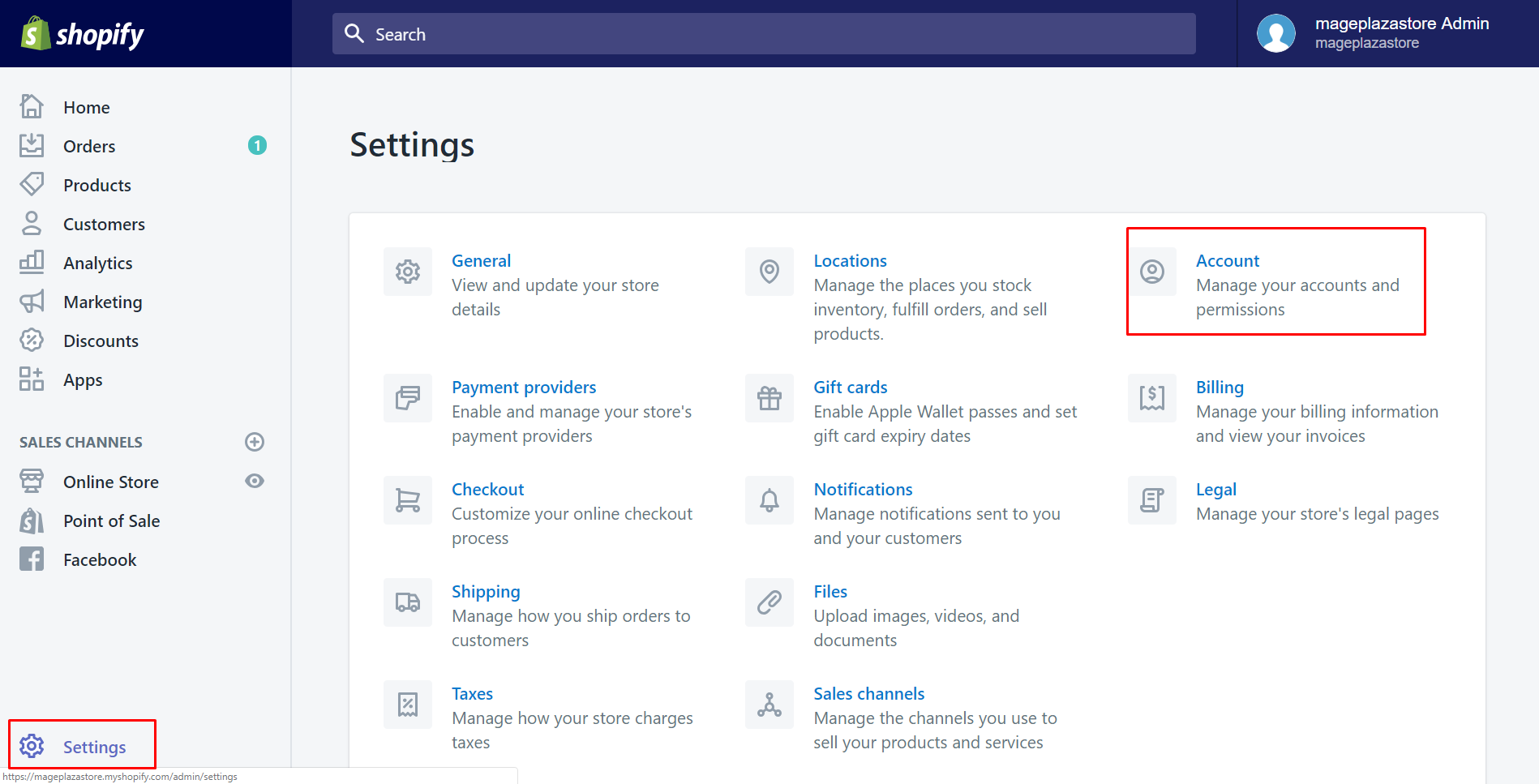Image resolution: width=1539 pixels, height=784 pixels.
Task: Open the mageplazastore Admin account menu
Action: coord(1387,33)
